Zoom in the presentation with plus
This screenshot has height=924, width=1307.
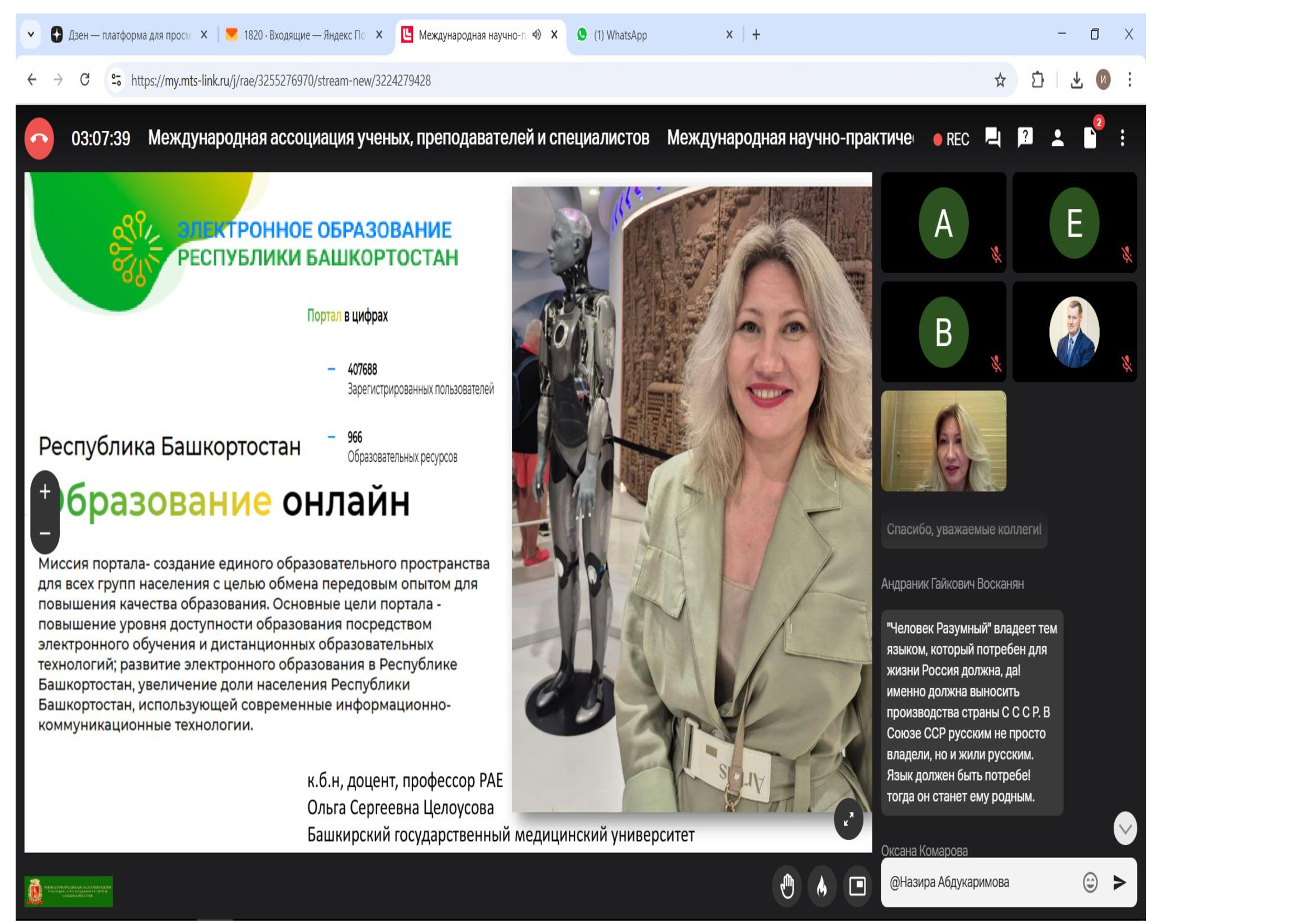(x=45, y=492)
